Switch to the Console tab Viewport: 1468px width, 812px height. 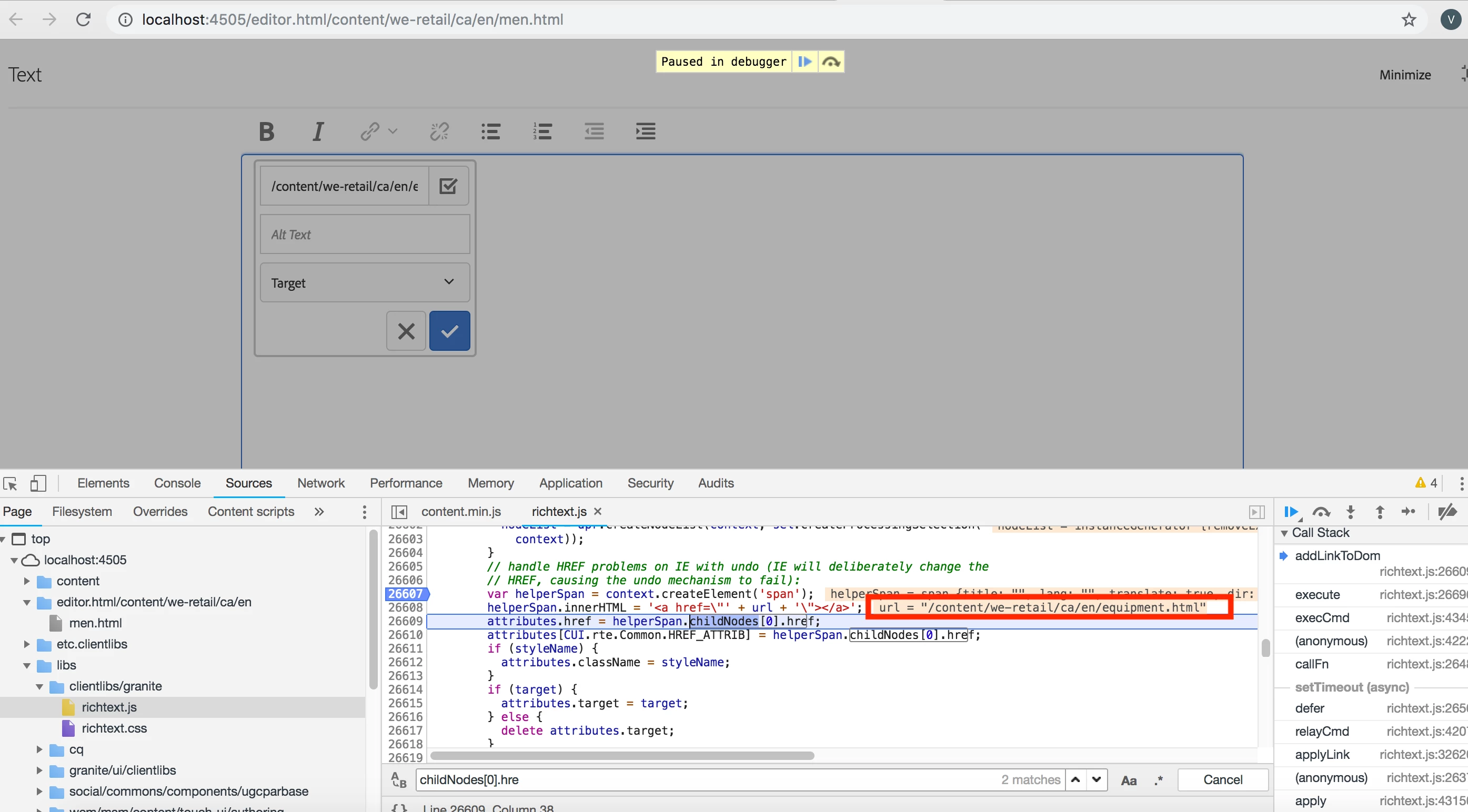point(177,483)
